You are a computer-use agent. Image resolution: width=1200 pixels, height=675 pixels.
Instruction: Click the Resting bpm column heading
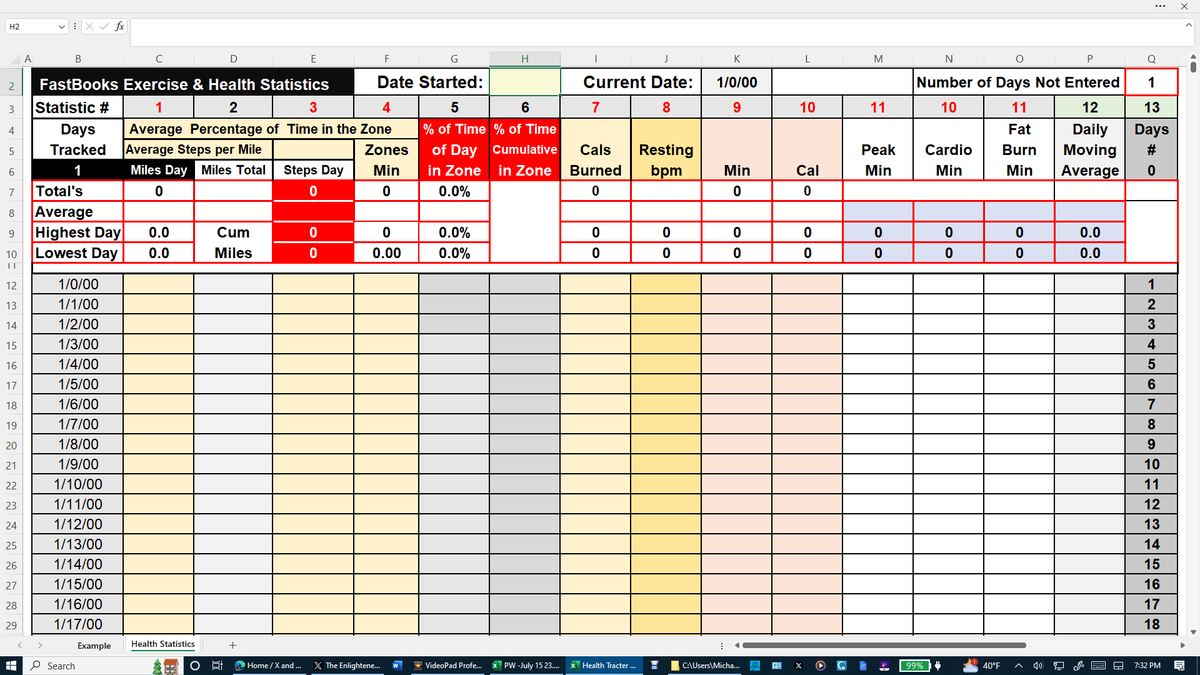tap(666, 160)
